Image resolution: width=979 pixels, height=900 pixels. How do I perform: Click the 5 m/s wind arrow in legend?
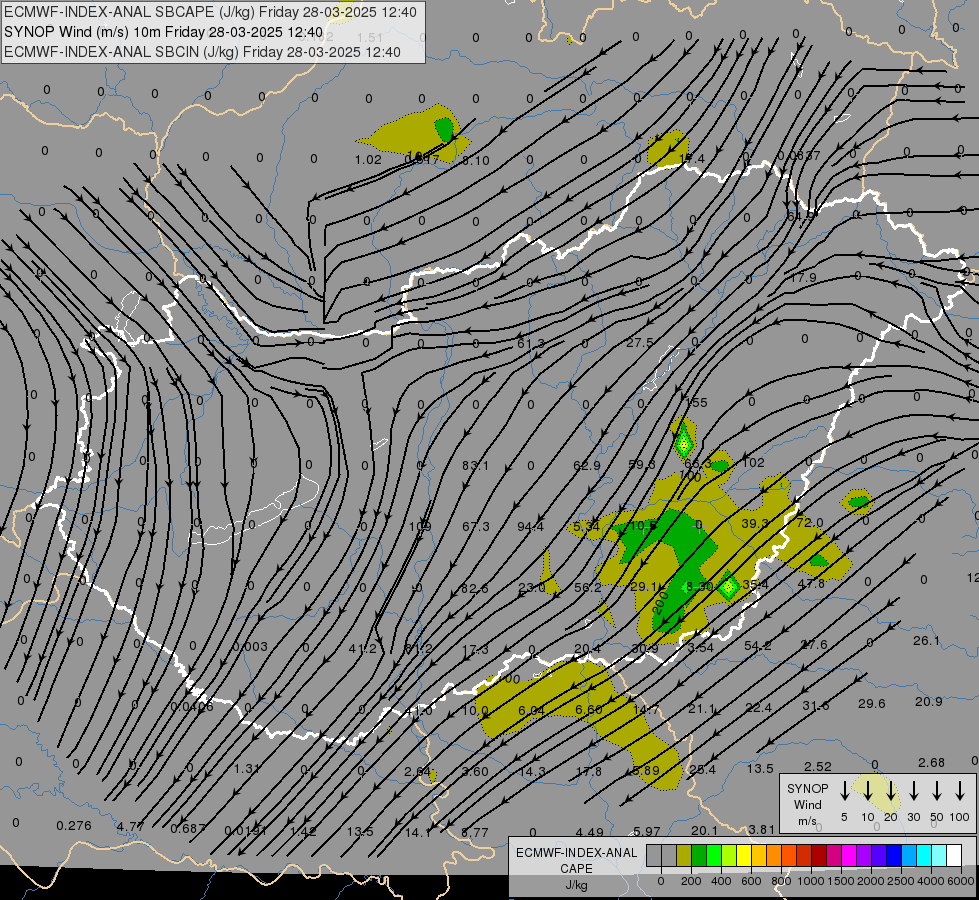pyautogui.click(x=844, y=791)
